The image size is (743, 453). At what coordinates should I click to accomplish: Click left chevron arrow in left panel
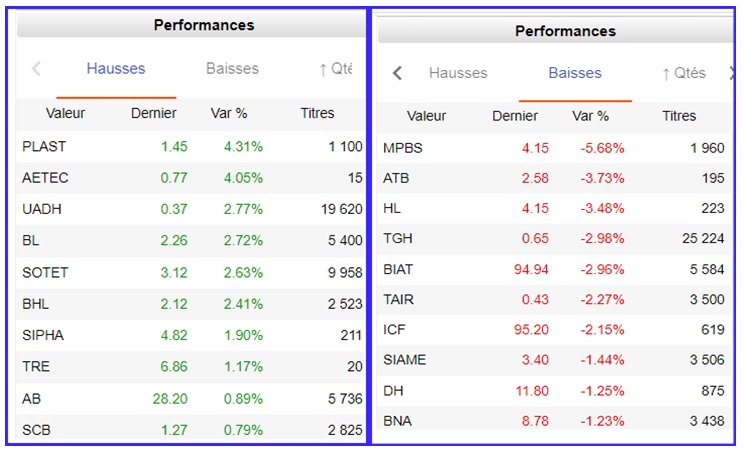tap(37, 69)
